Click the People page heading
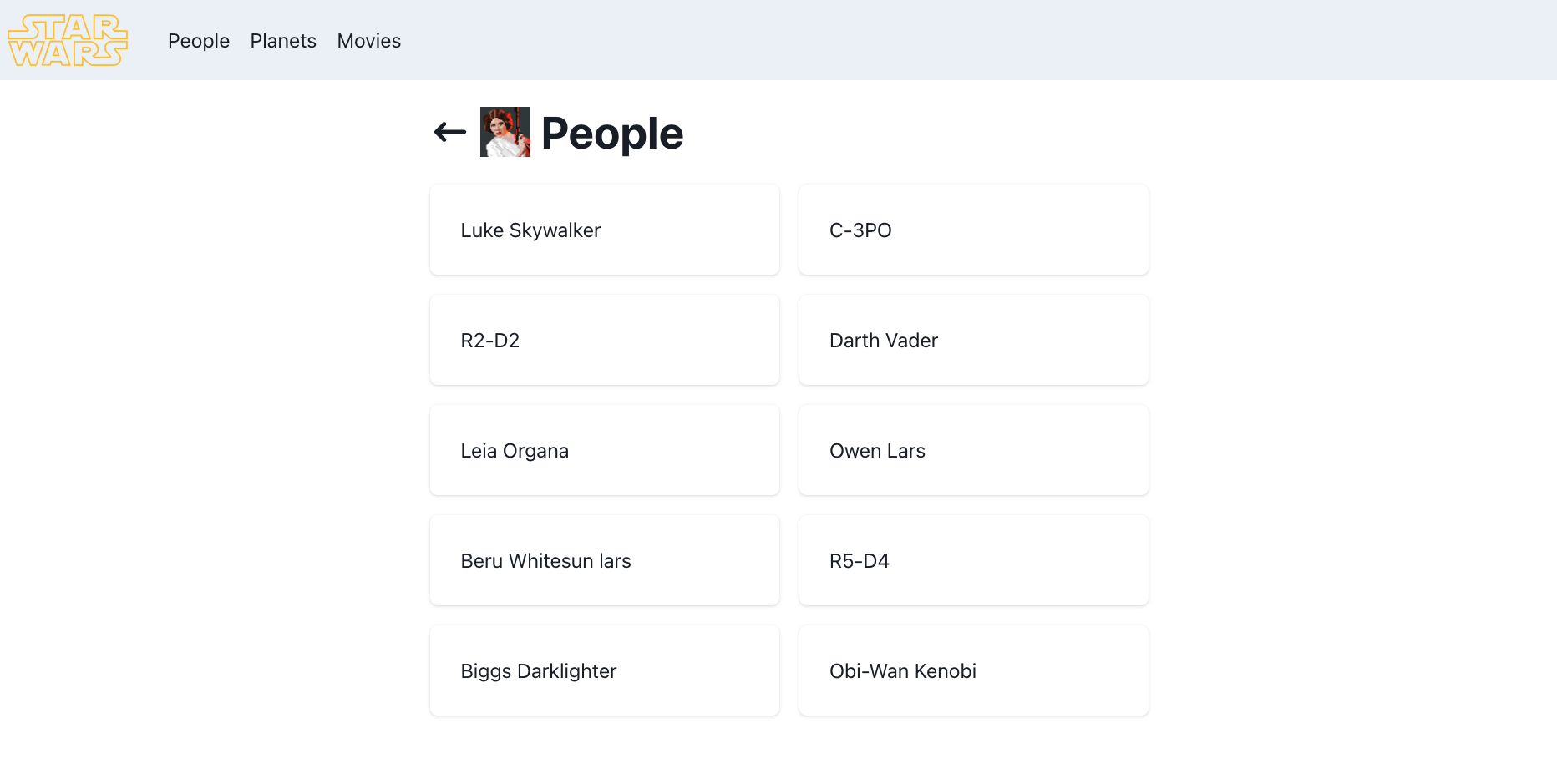1557x784 pixels. (612, 134)
